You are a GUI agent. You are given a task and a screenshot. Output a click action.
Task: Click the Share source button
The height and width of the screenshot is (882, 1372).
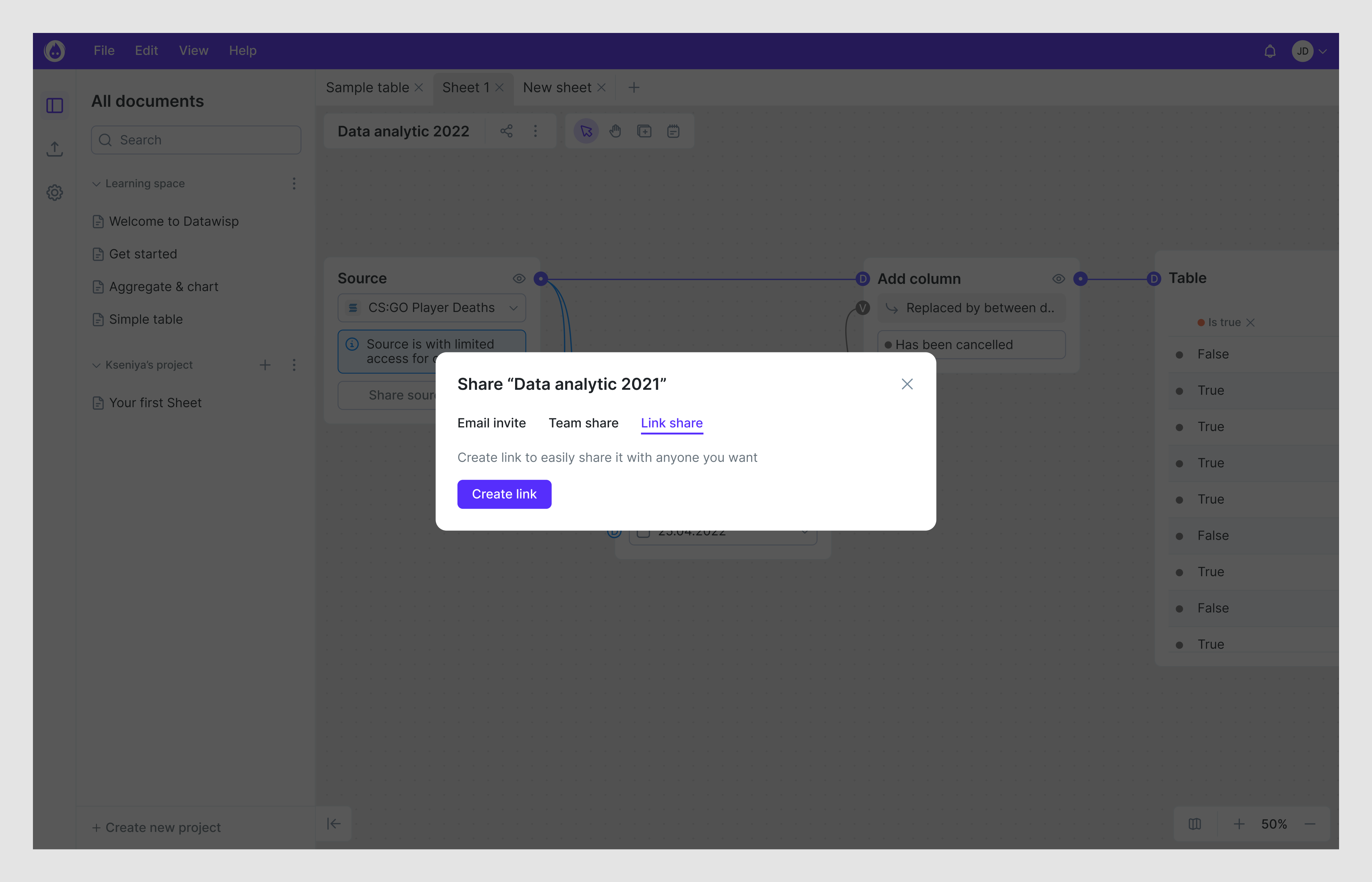387,395
